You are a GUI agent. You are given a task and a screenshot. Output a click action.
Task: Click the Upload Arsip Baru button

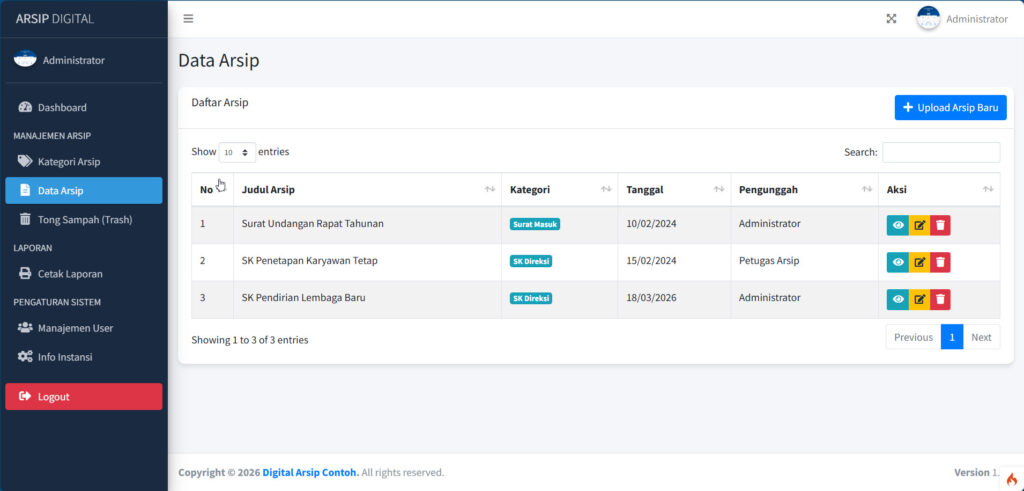(x=949, y=108)
